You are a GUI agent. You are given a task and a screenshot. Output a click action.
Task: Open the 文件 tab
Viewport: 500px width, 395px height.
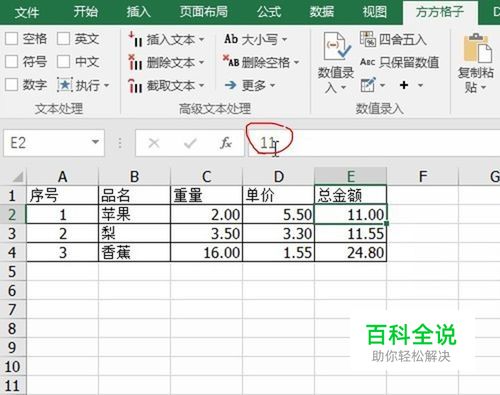(x=27, y=13)
